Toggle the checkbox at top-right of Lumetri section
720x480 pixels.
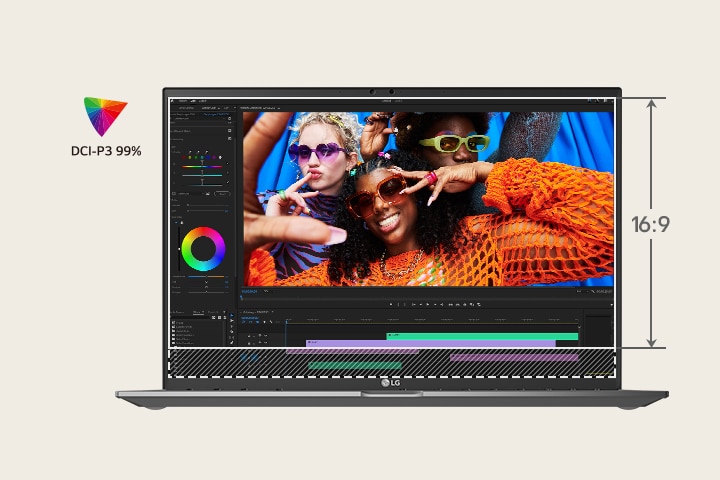coord(230,132)
